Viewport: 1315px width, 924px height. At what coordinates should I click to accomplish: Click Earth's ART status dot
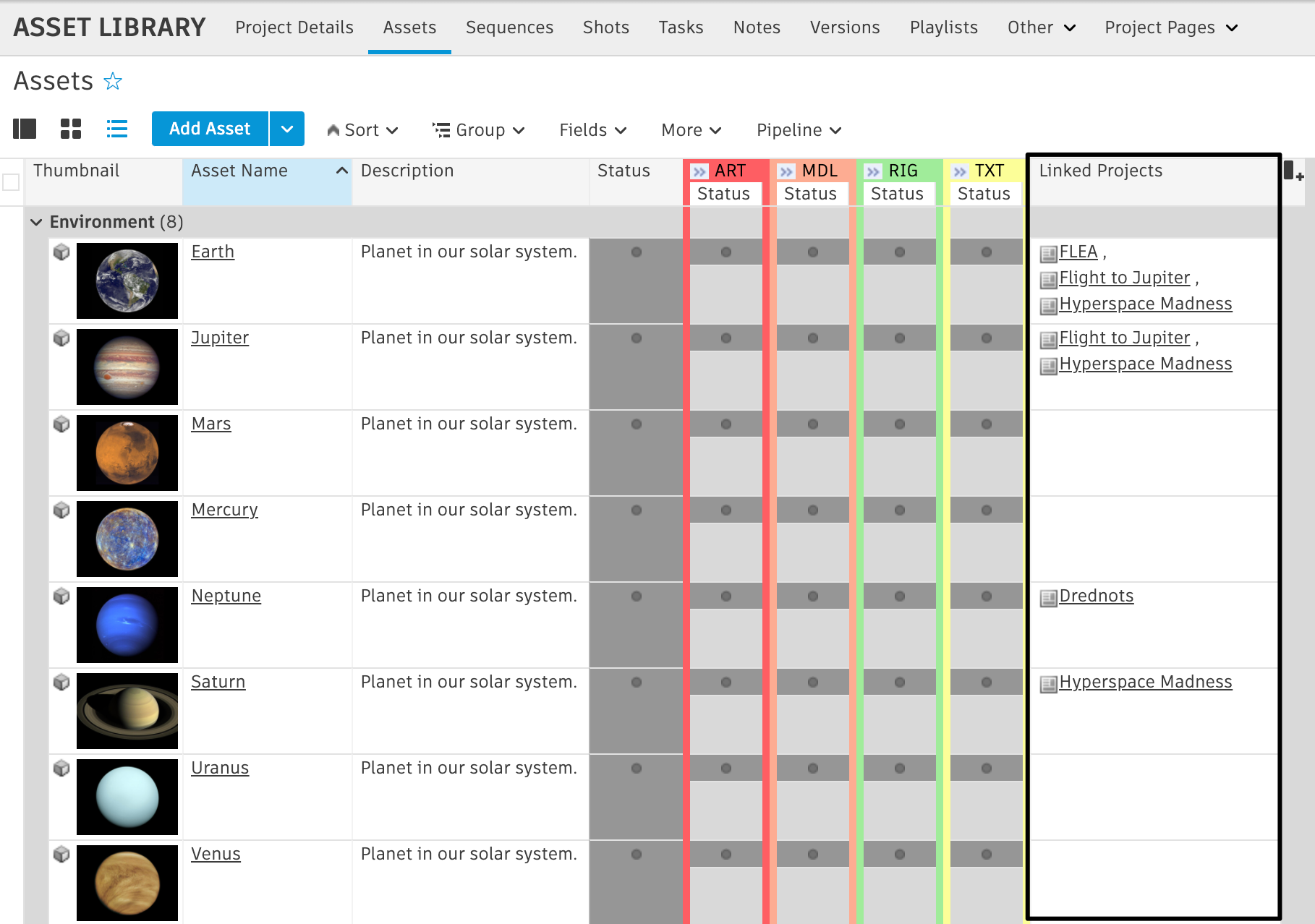(726, 252)
